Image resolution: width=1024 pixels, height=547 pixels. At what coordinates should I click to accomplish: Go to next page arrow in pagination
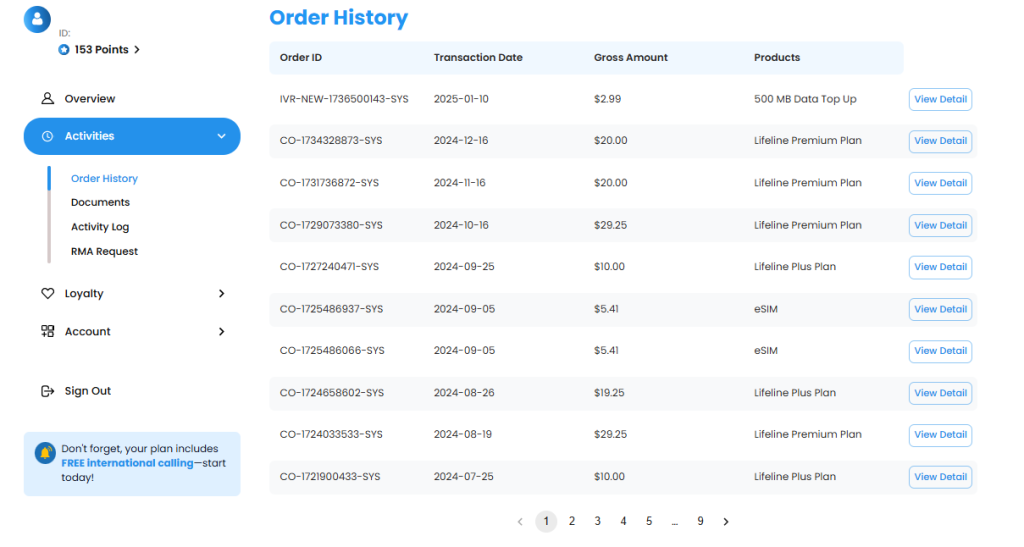coord(726,522)
